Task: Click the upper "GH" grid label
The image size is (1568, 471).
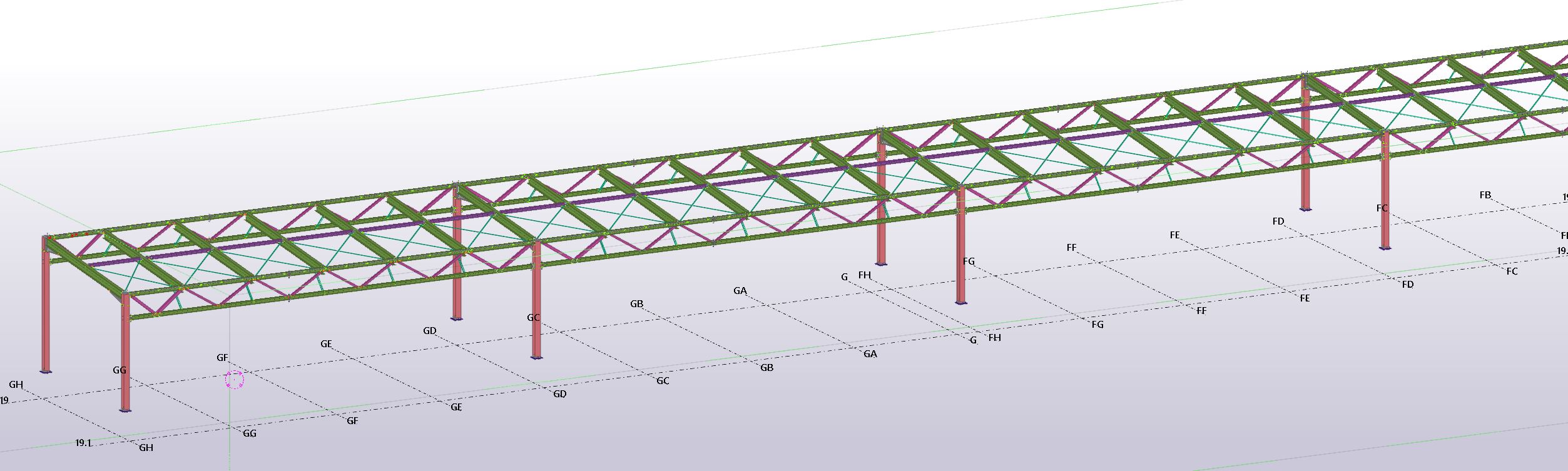Action: (x=16, y=385)
